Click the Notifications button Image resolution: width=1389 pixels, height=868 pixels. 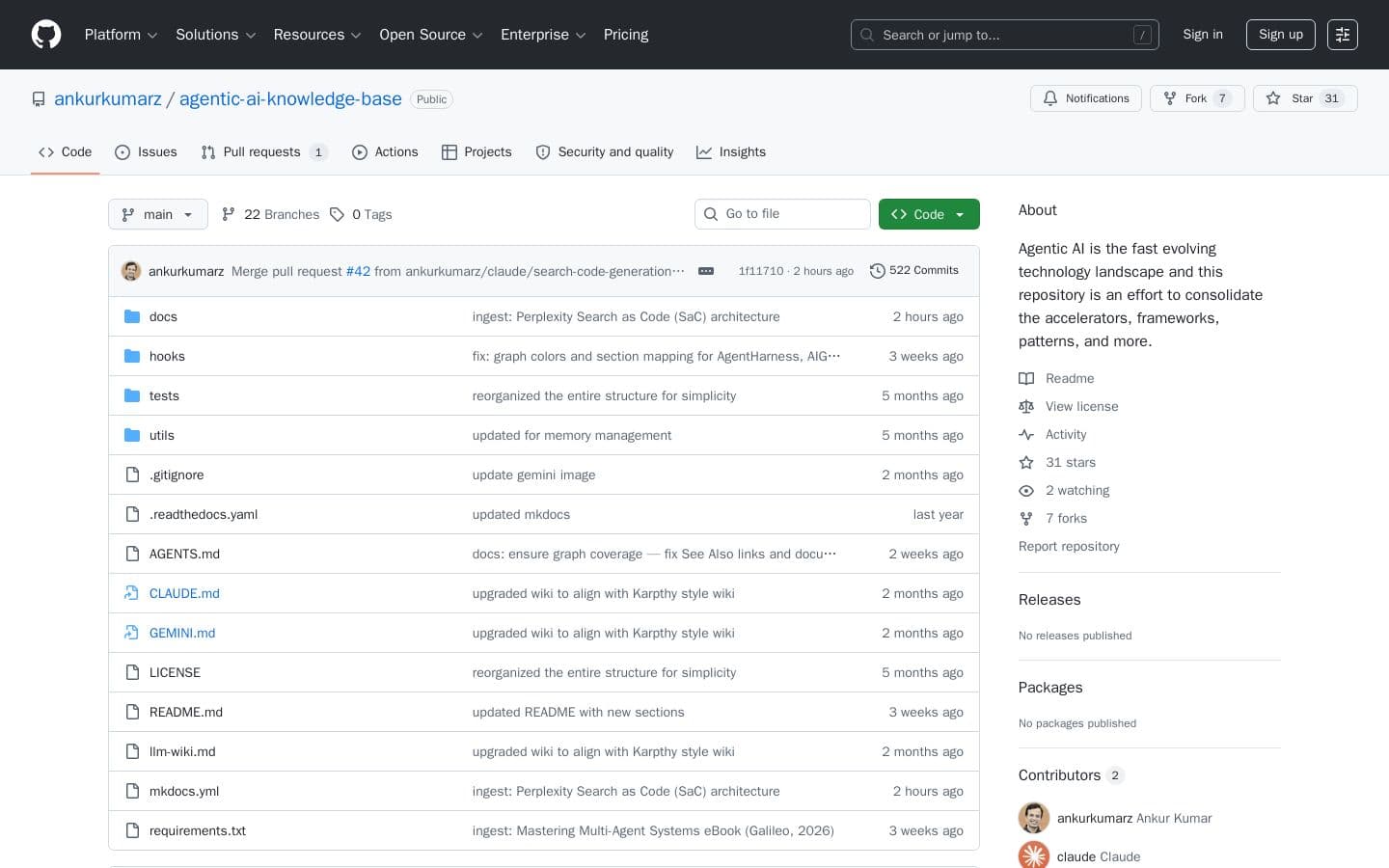(1086, 98)
